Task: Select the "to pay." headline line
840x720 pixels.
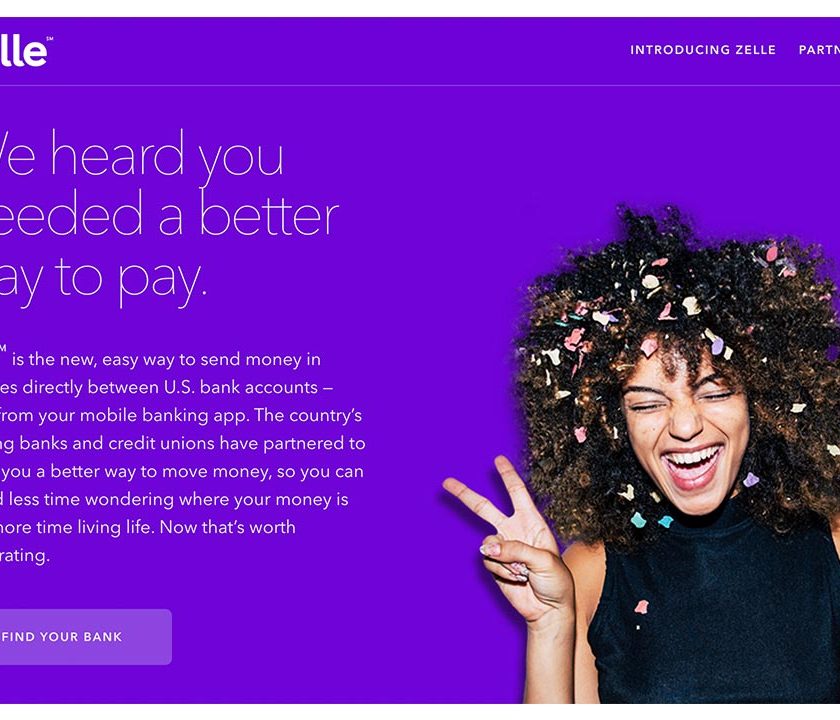Action: click(x=131, y=278)
